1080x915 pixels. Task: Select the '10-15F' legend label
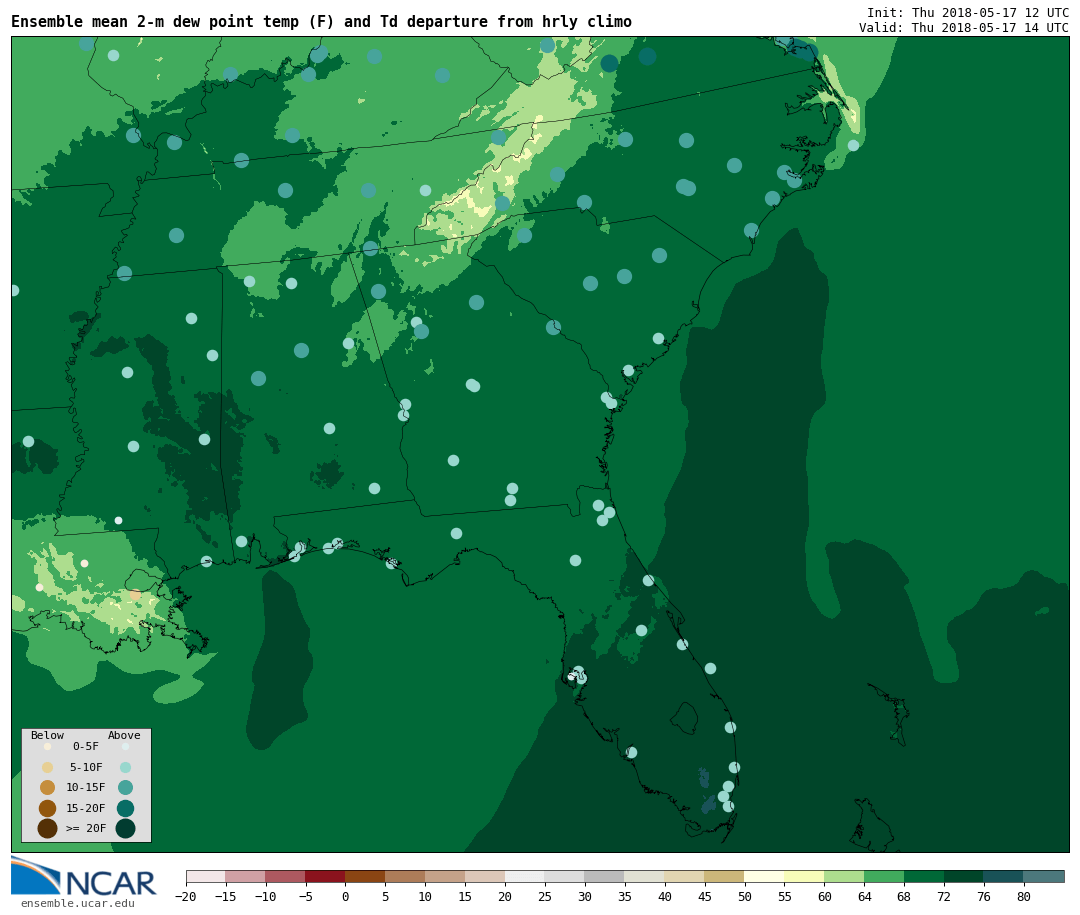(x=86, y=787)
